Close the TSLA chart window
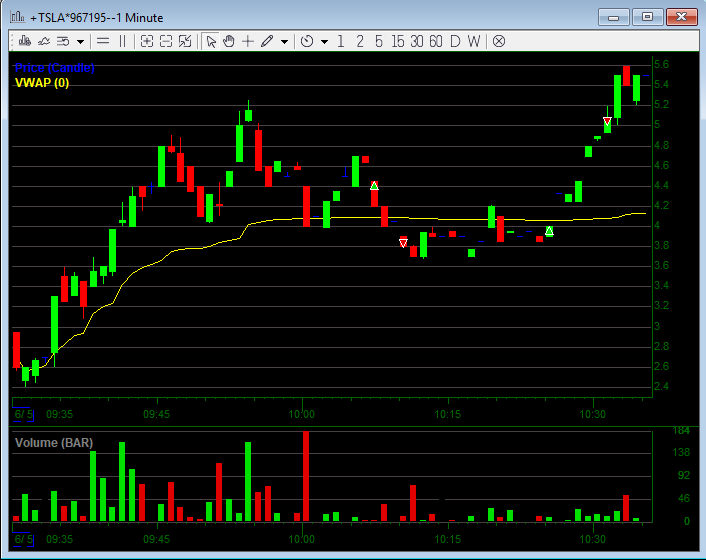This screenshot has width=706, height=560. click(x=682, y=17)
